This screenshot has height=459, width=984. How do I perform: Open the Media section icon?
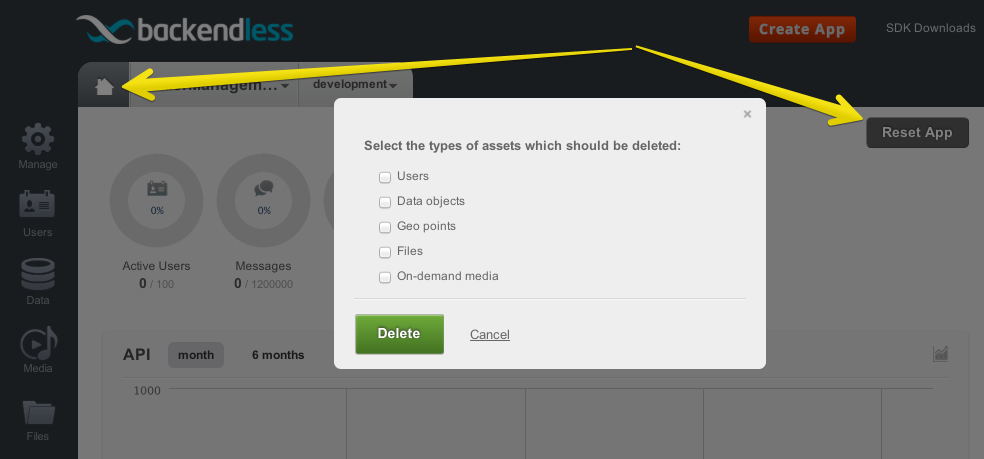(x=38, y=342)
